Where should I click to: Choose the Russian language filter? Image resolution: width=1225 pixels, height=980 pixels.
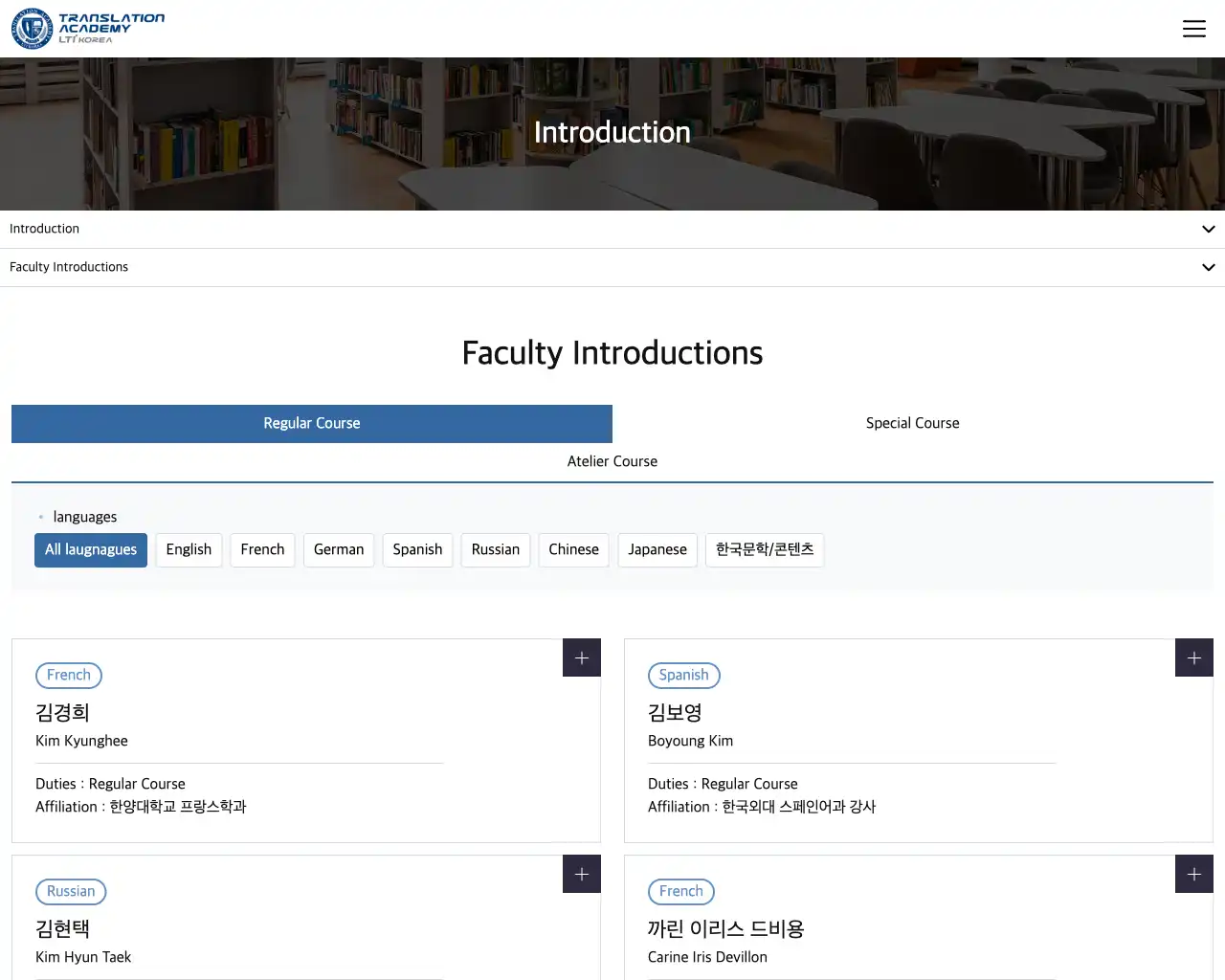tap(495, 550)
